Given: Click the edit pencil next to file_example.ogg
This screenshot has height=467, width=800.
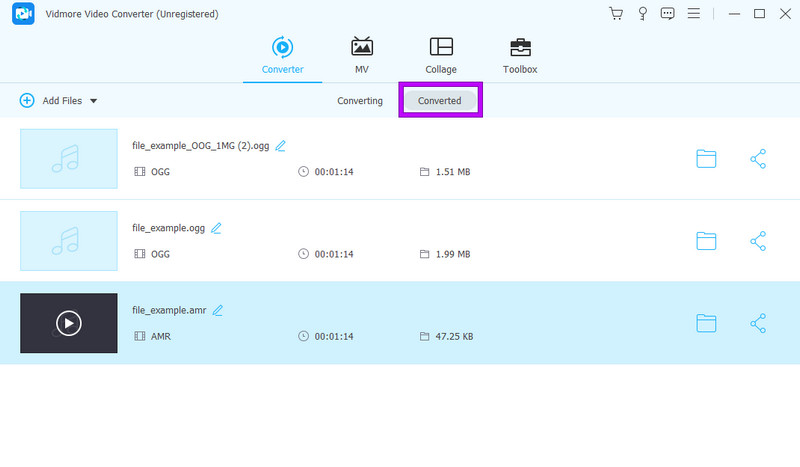Looking at the screenshot, I should point(216,227).
